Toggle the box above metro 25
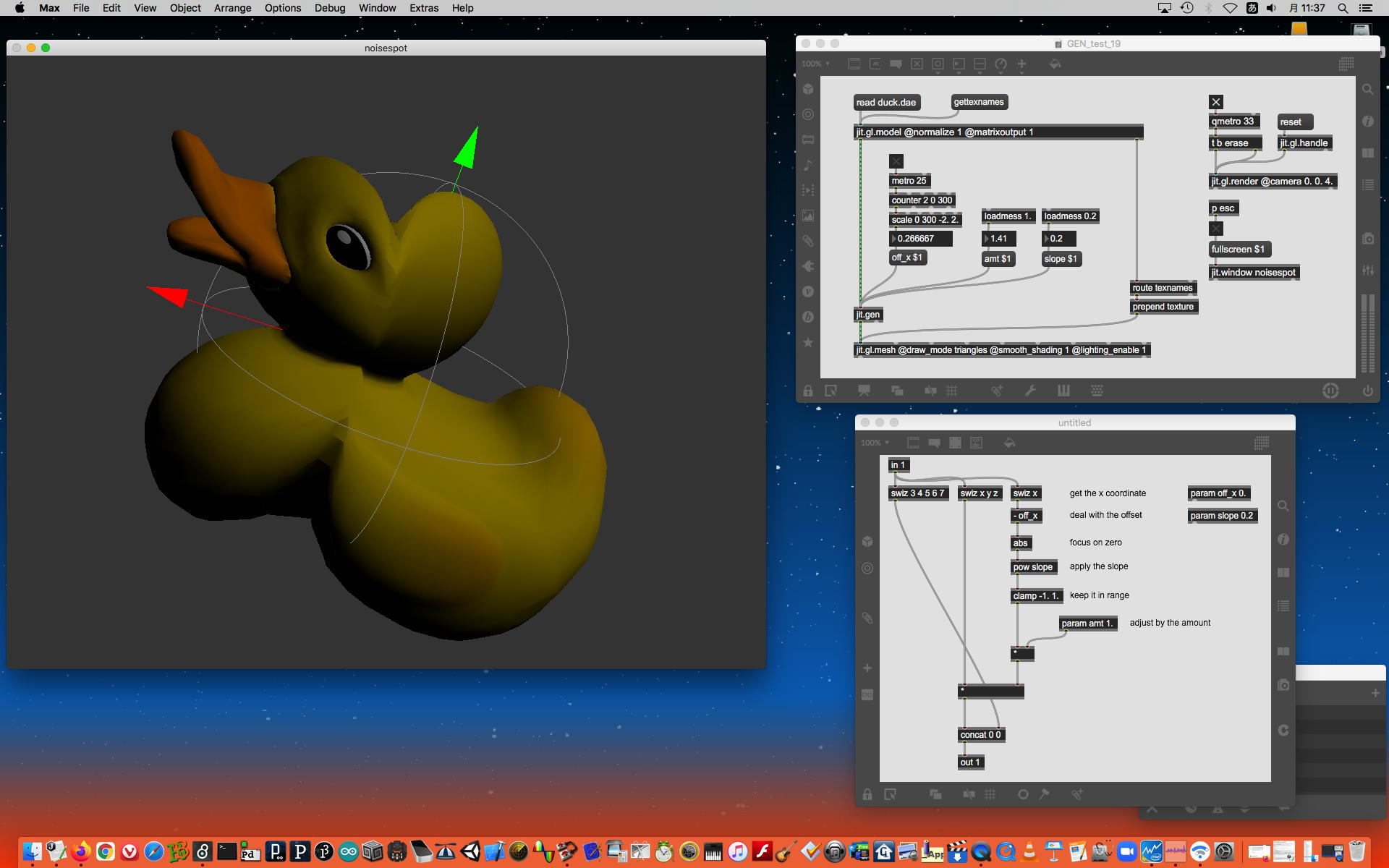 896,161
